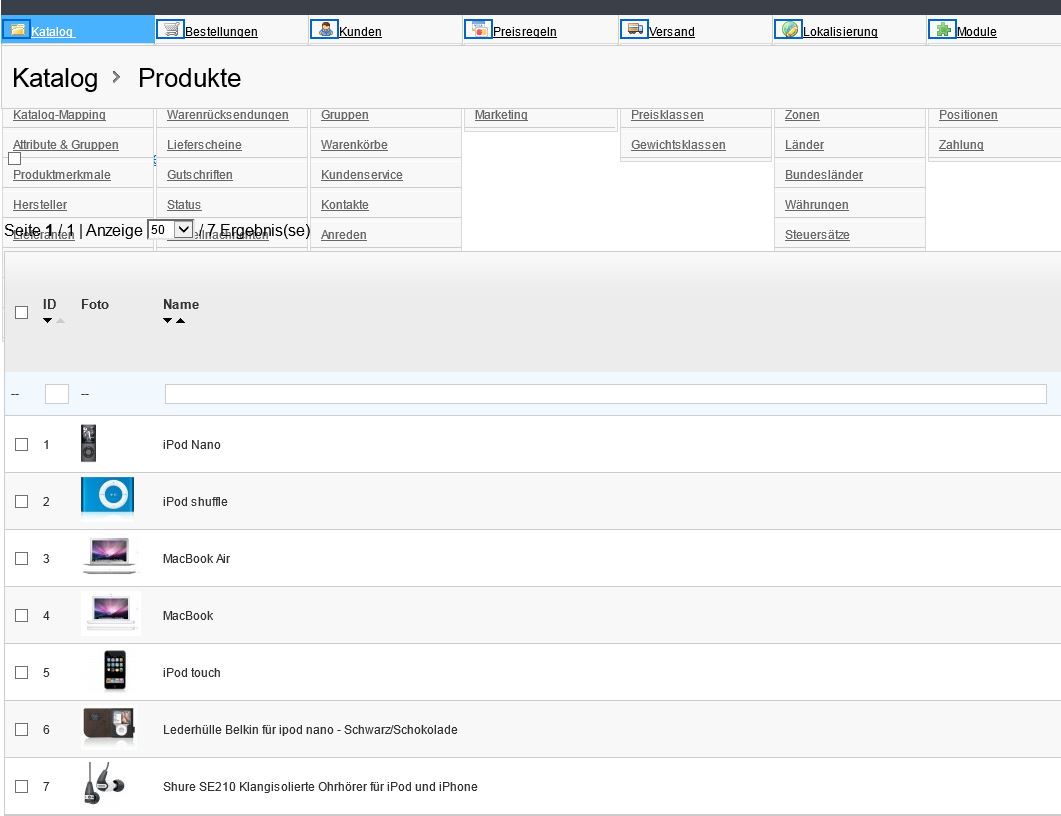Click the Bestellungen shopping cart icon
The height and width of the screenshot is (816, 1061).
pos(171,29)
